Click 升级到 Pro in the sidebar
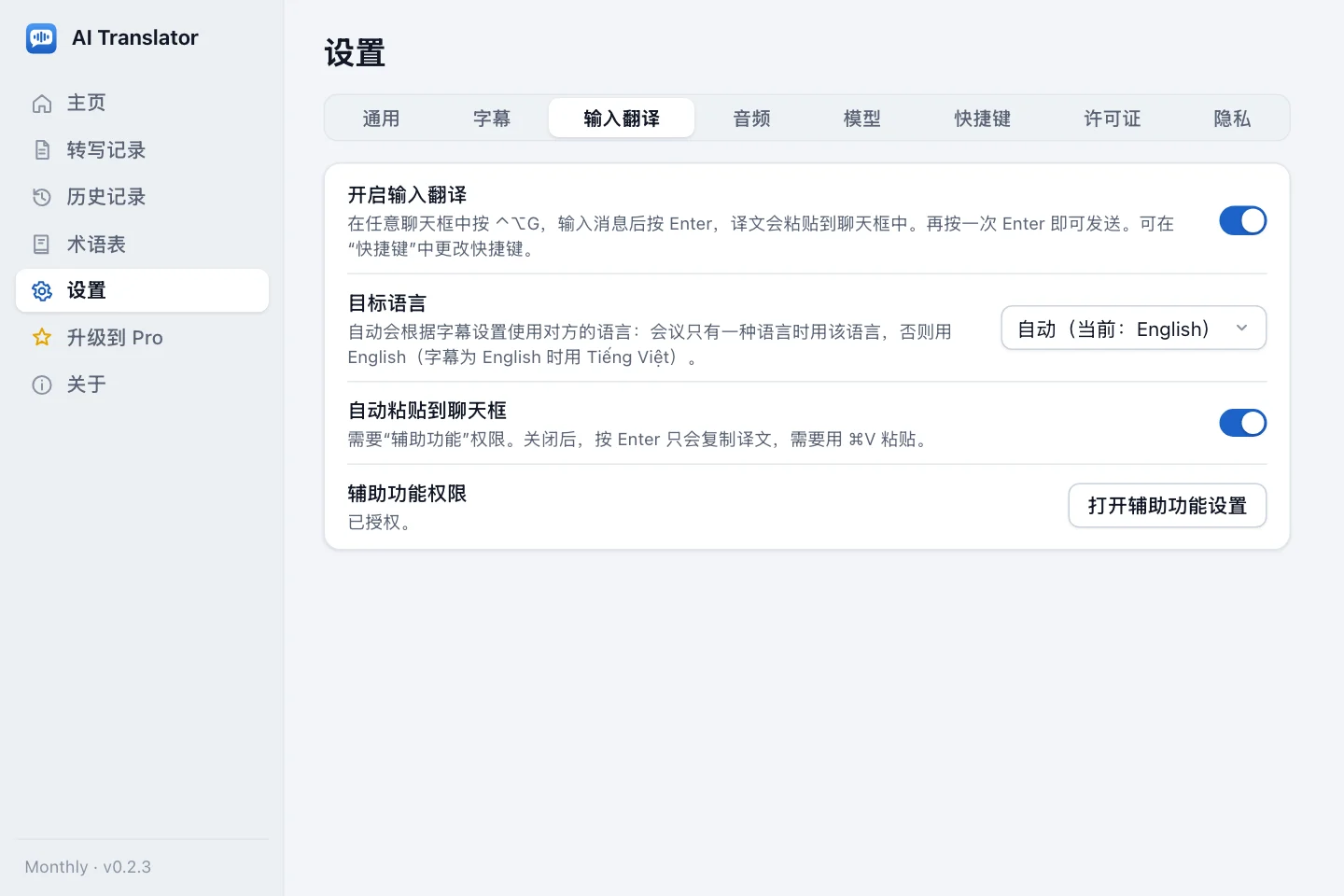The image size is (1344, 896). click(142, 338)
